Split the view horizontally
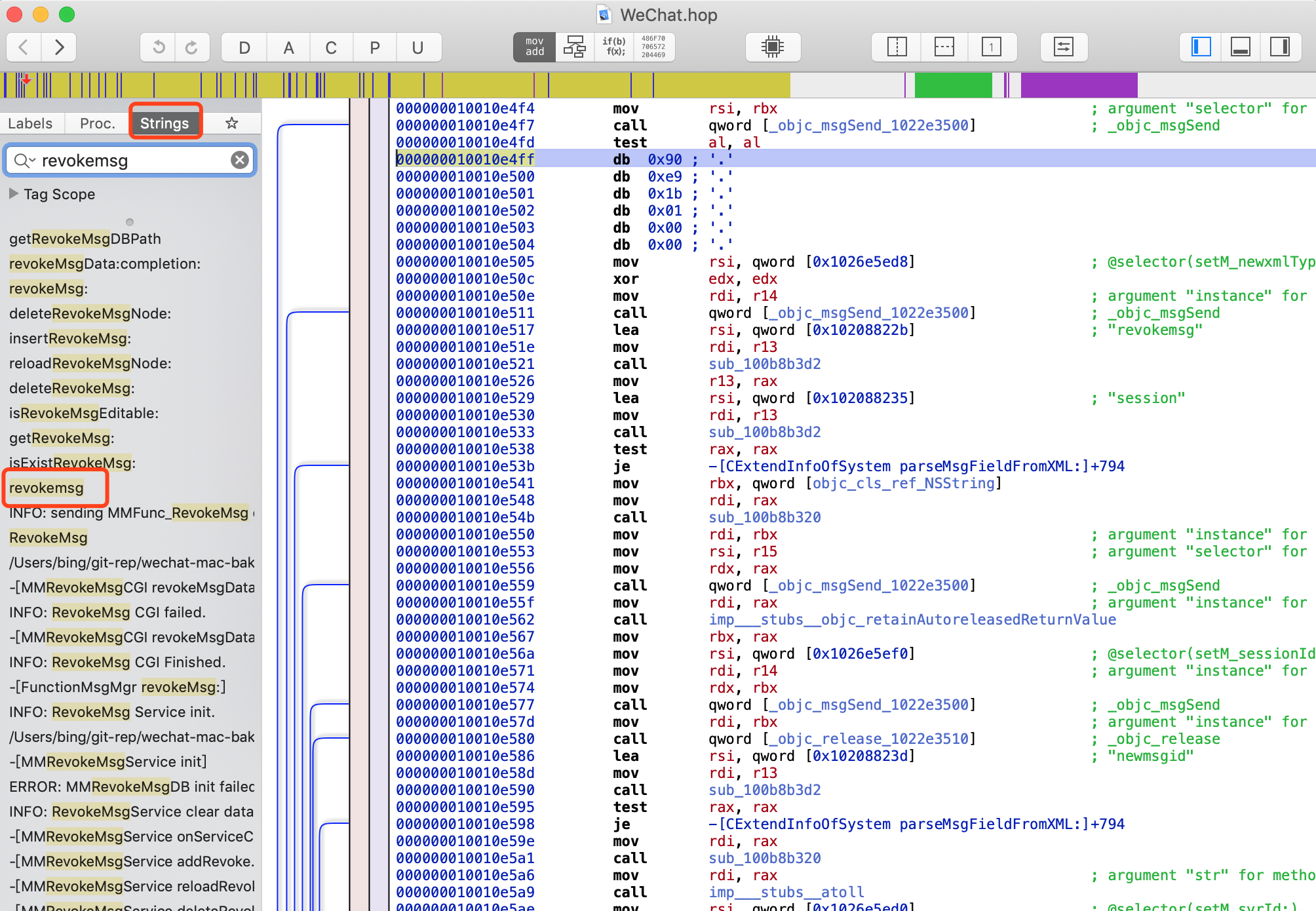Image resolution: width=1316 pixels, height=911 pixels. (x=944, y=47)
